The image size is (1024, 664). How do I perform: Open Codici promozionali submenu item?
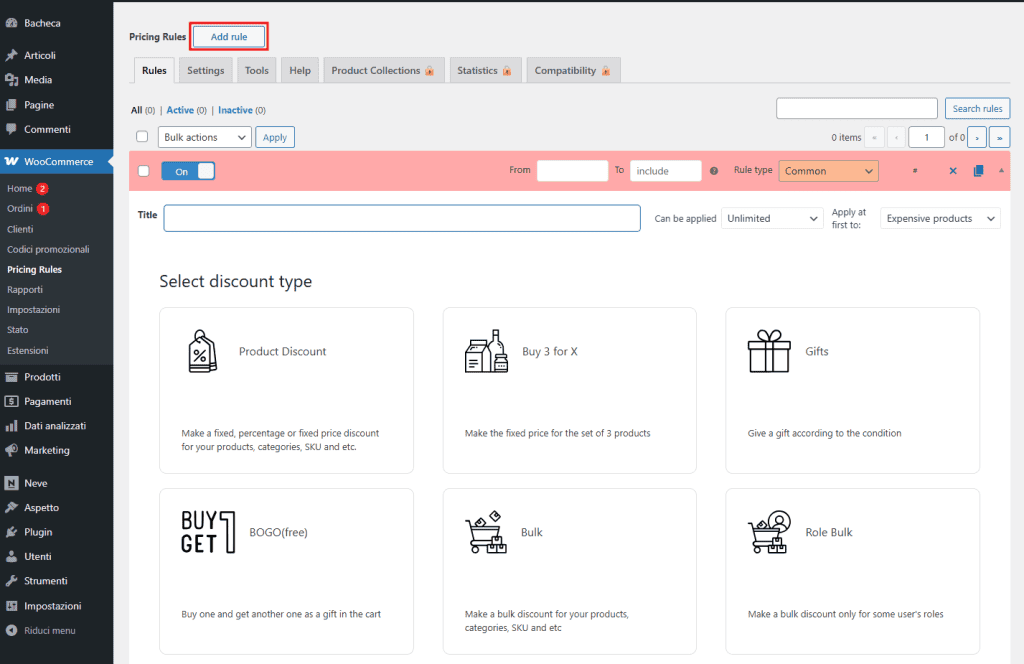[x=48, y=249]
